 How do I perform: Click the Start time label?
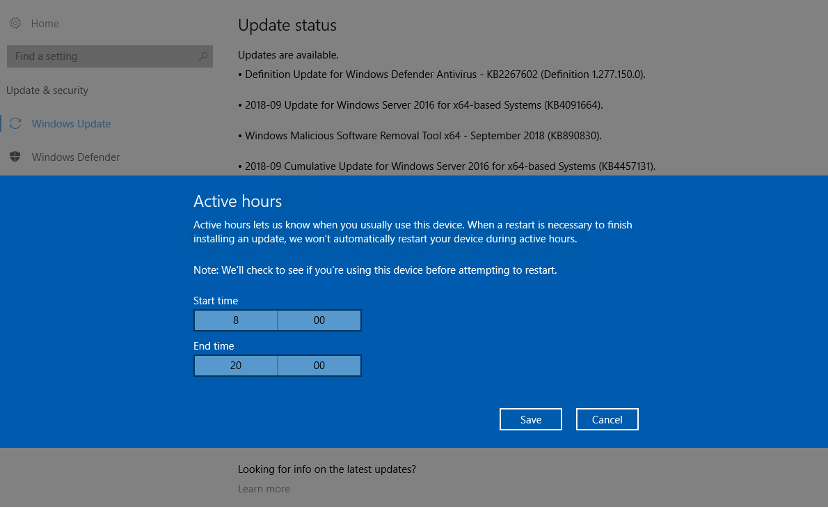215,300
